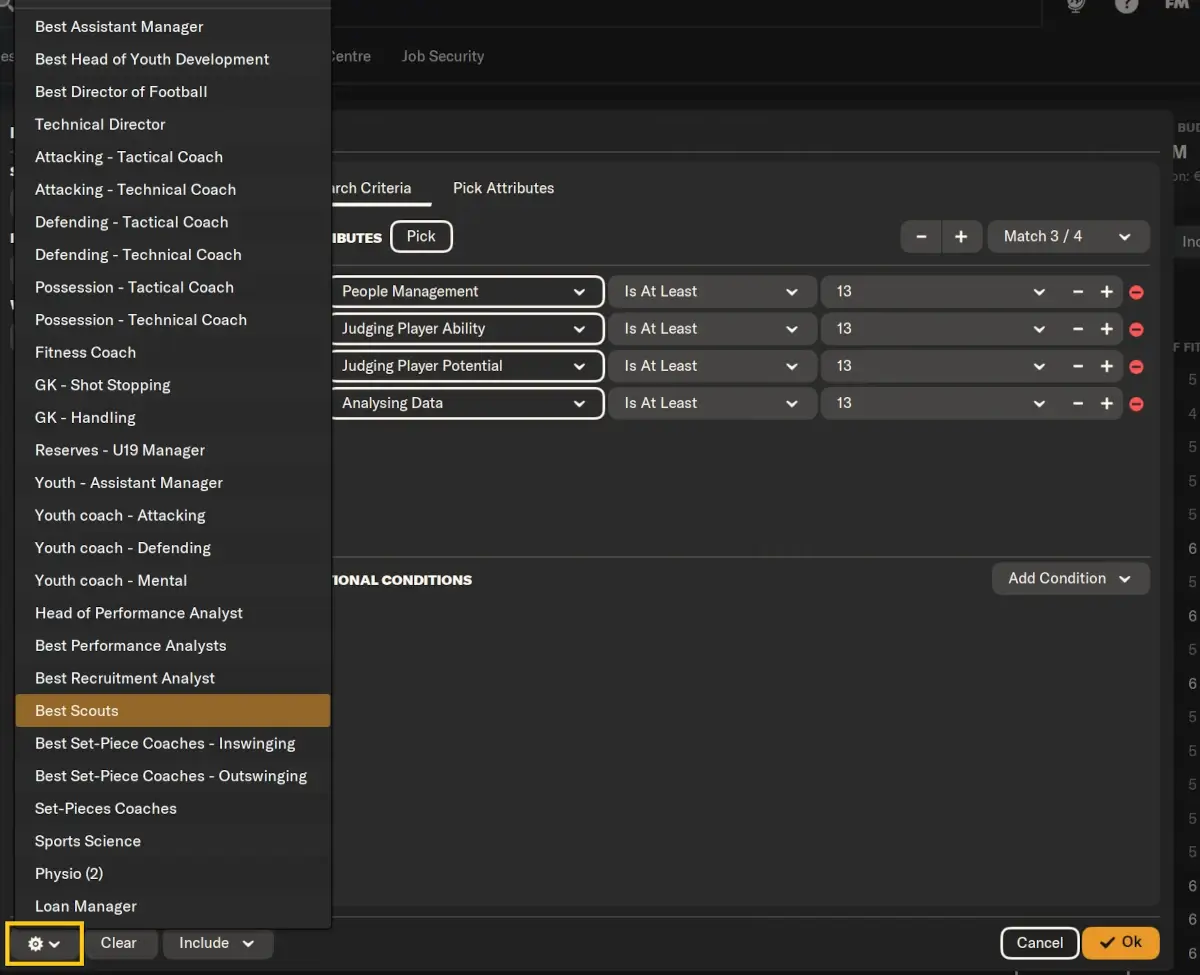Remove the Judging Player Potential row

click(1136, 367)
